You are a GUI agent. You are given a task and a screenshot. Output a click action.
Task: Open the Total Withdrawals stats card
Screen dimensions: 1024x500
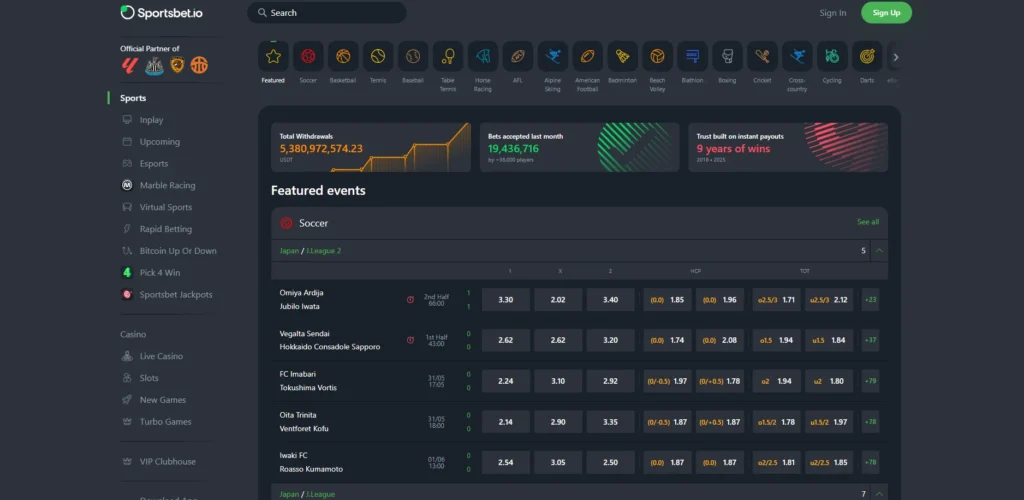tap(371, 148)
